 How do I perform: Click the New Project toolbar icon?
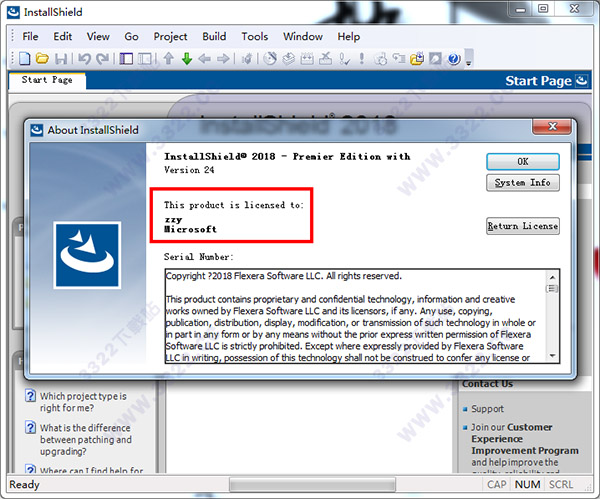[x=25, y=59]
